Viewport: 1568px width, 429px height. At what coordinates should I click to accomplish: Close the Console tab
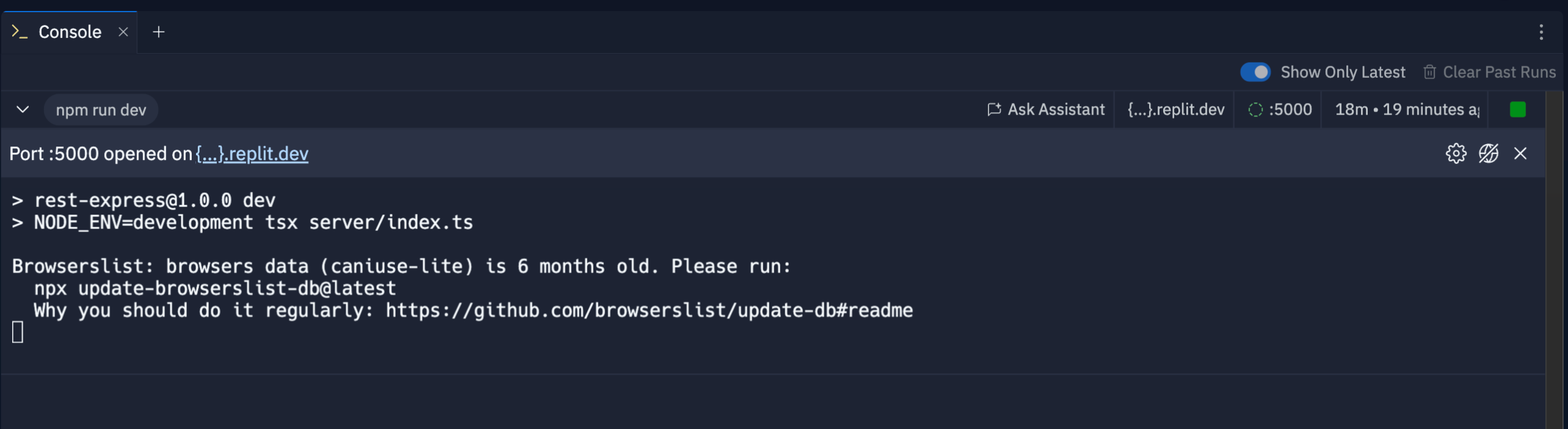click(x=123, y=32)
